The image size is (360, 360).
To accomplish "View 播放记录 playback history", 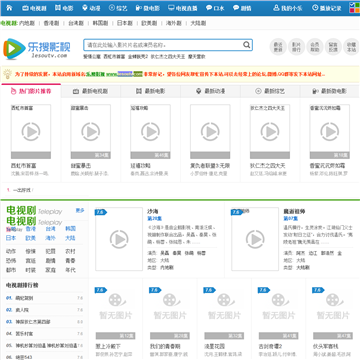I will coord(327,8).
